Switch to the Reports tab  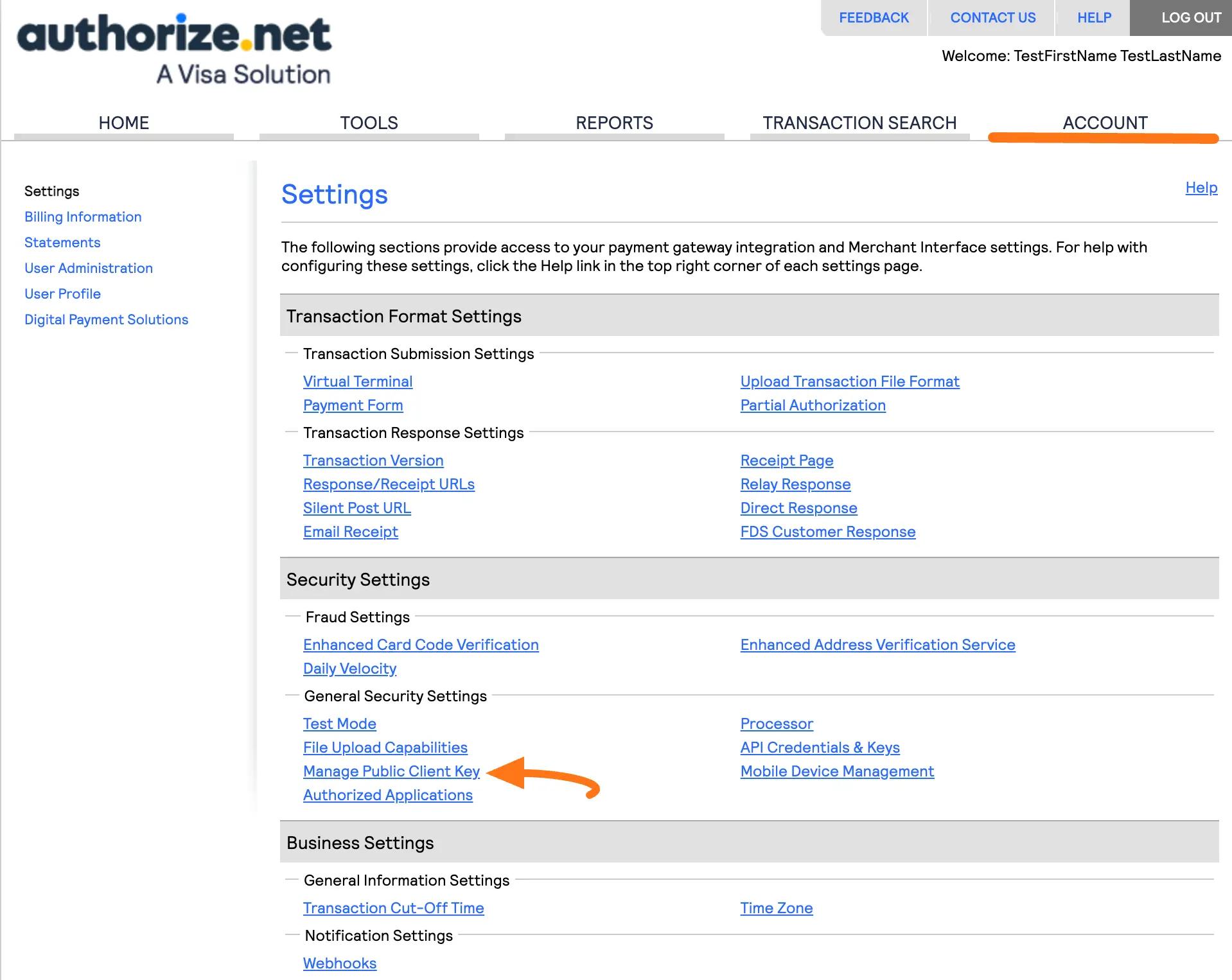click(x=614, y=123)
